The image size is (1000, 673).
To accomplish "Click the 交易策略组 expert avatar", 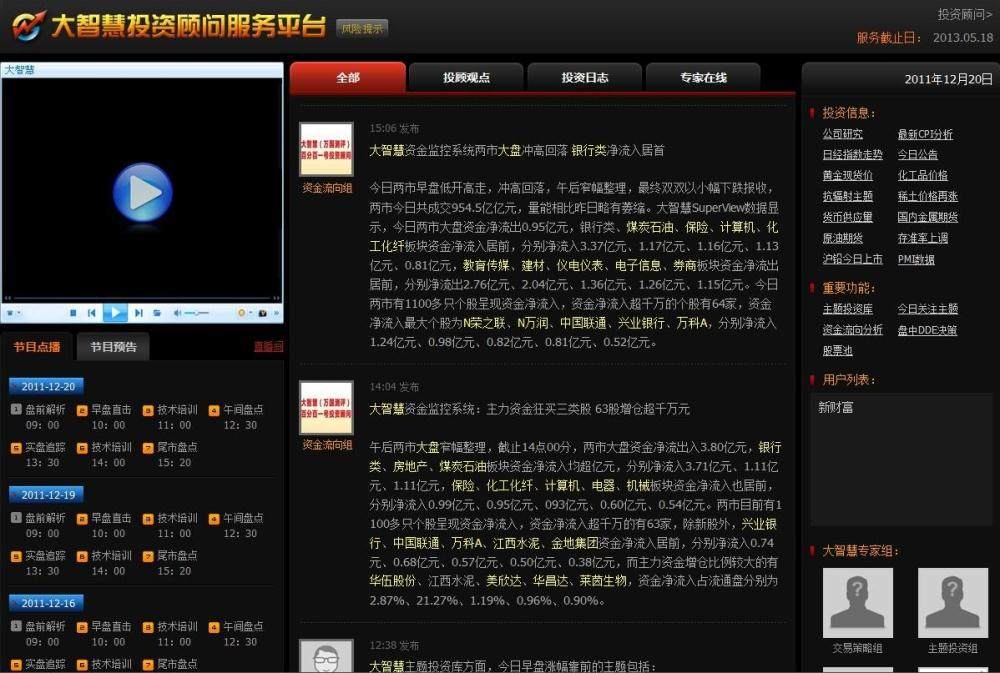I will point(857,603).
